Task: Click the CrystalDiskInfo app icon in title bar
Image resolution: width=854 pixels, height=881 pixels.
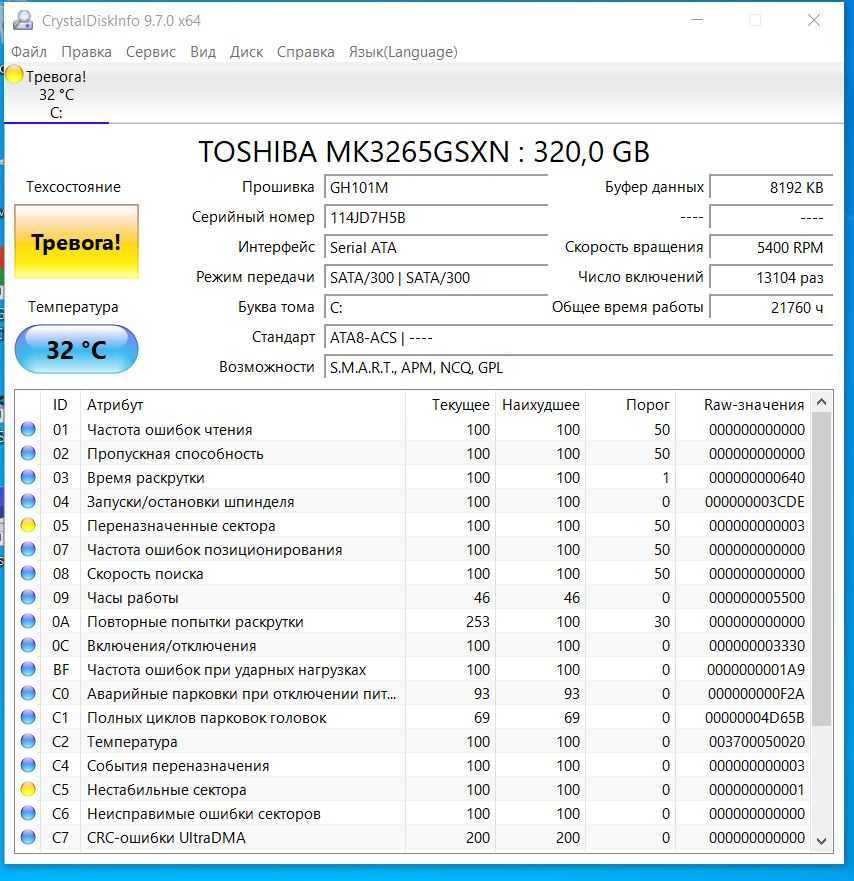Action: point(23,20)
